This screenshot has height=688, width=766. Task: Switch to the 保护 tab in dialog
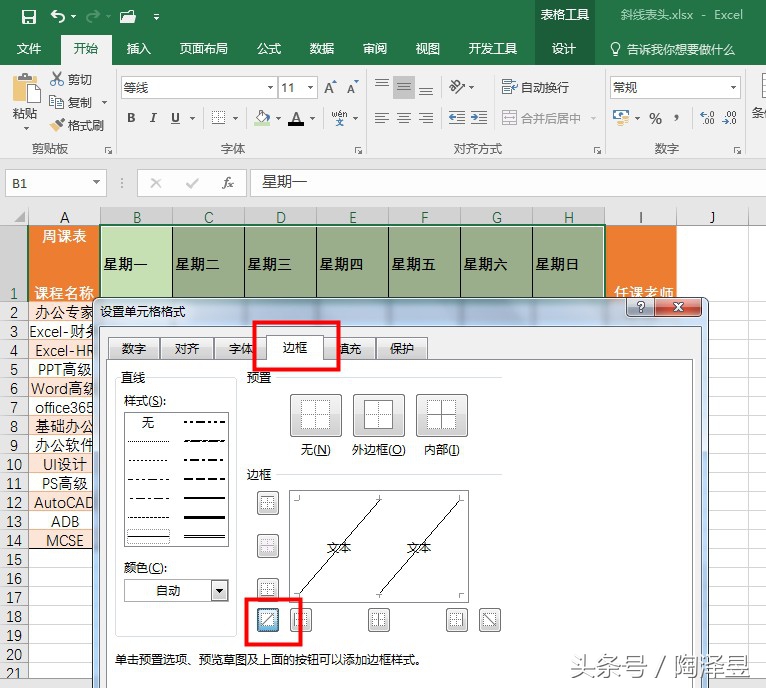(x=402, y=348)
